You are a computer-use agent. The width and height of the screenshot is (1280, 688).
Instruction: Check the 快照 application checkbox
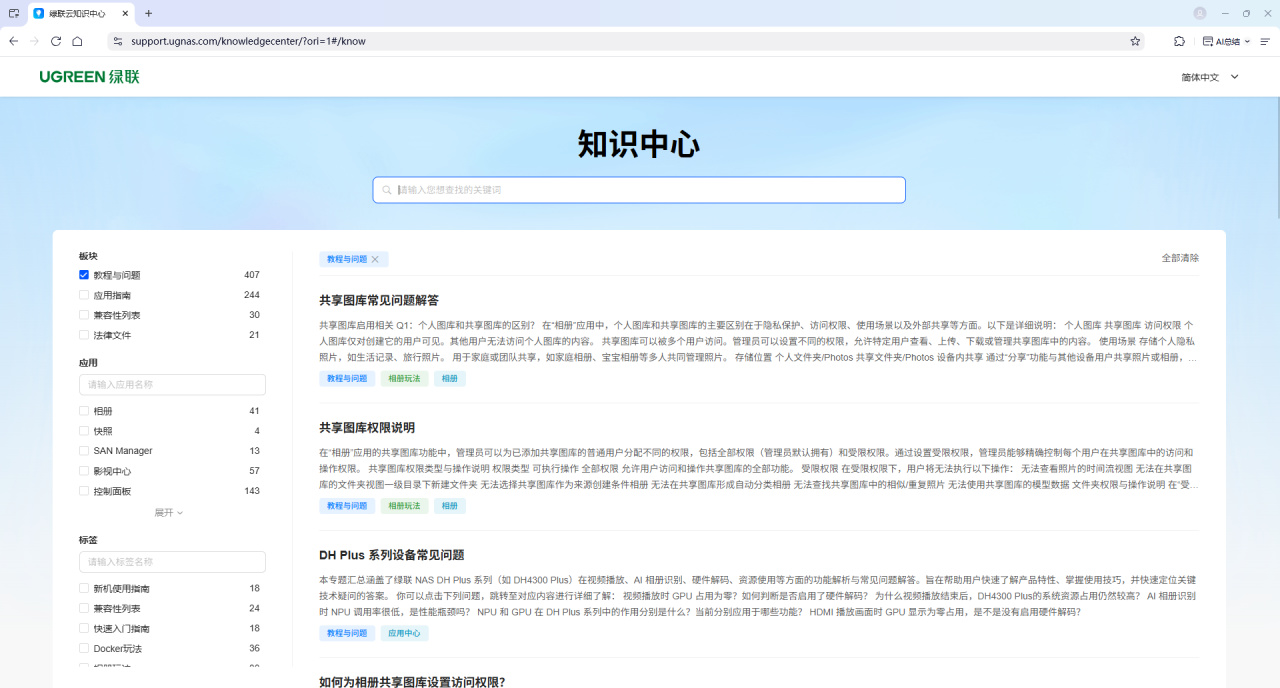84,431
